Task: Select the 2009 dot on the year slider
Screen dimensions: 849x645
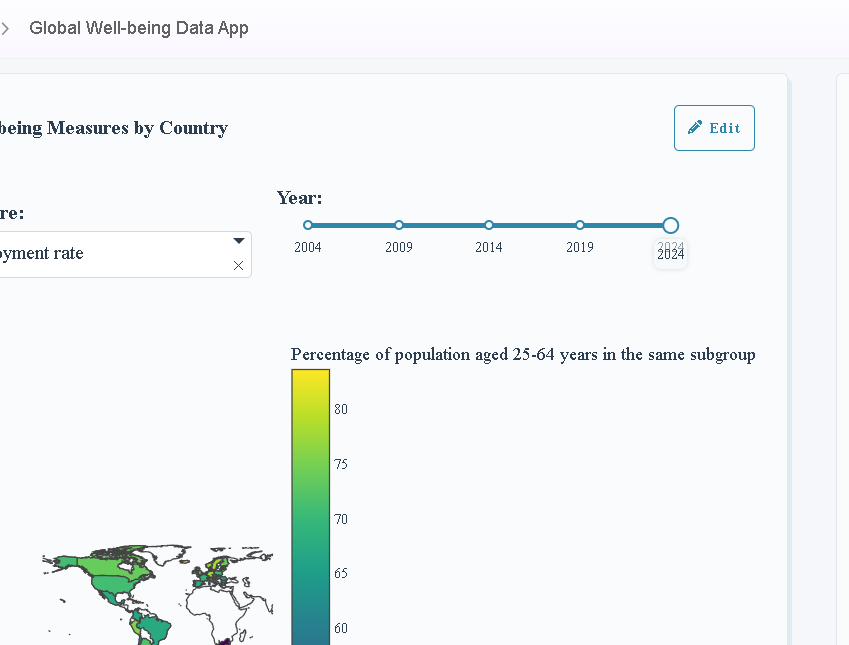Action: (x=399, y=225)
